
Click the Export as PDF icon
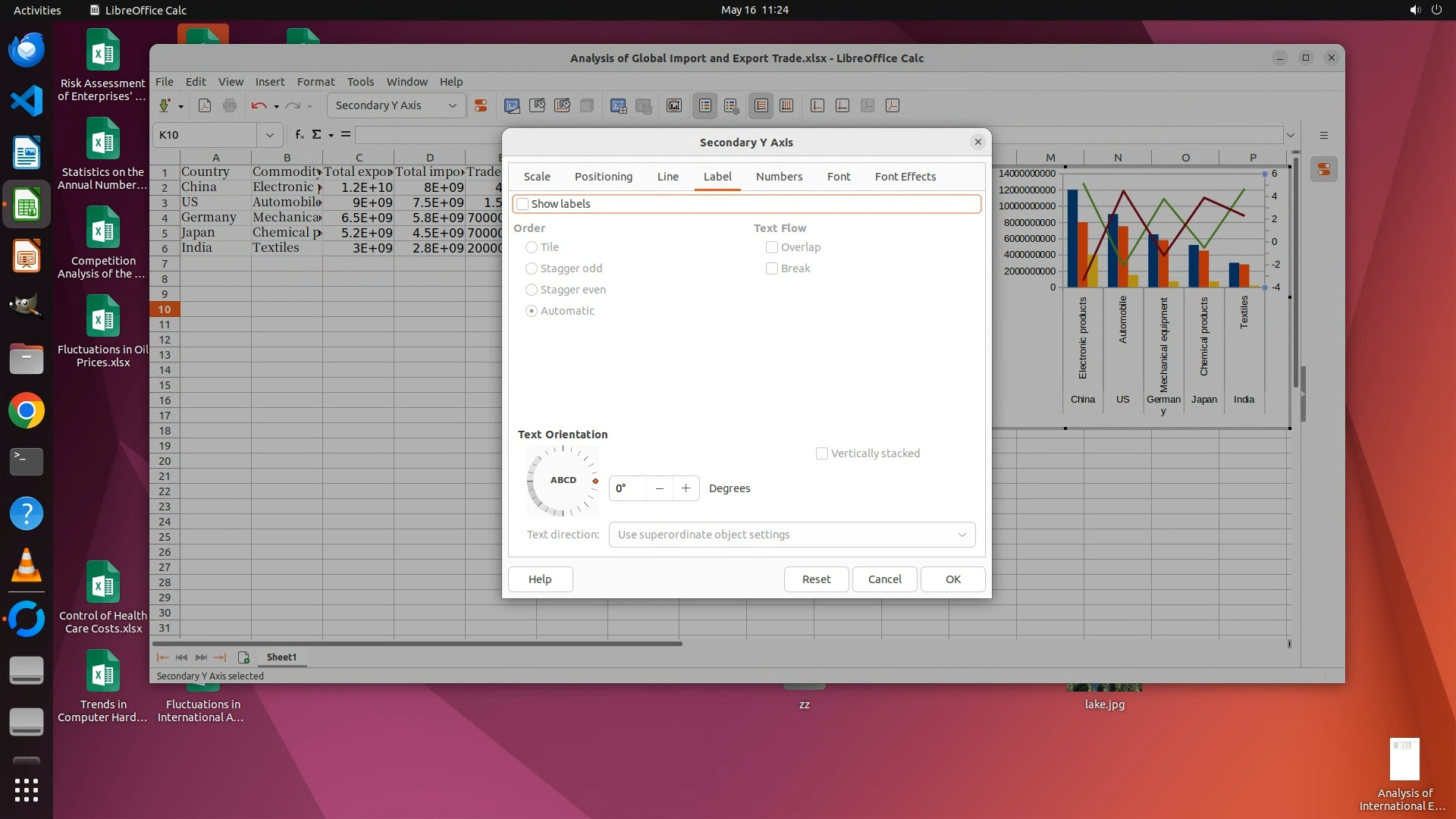205,106
